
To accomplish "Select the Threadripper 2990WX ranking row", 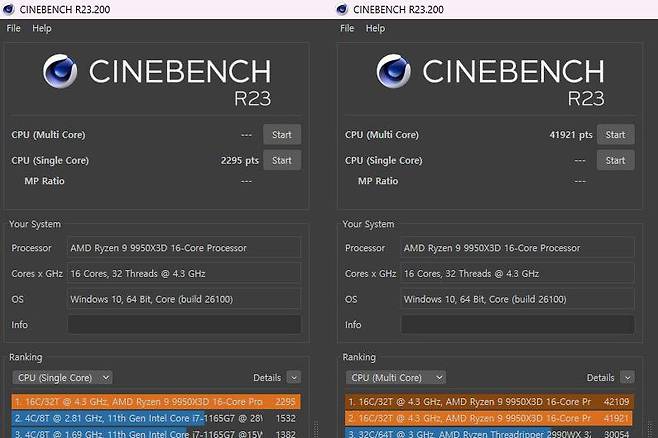I will (488, 433).
